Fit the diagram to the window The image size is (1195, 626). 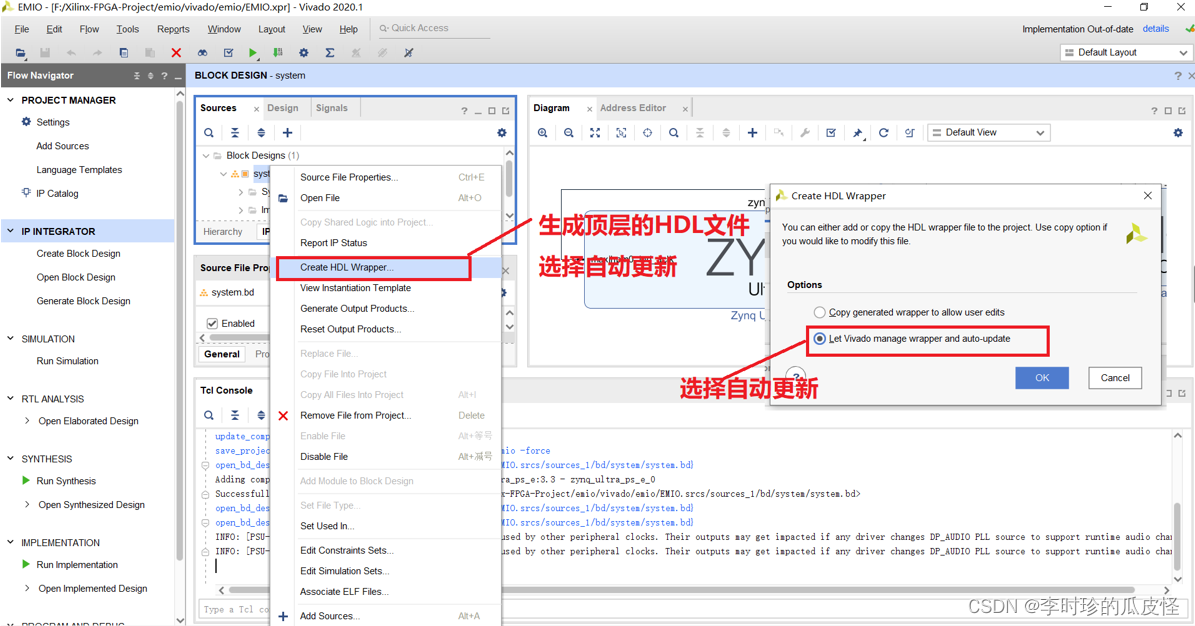[x=595, y=133]
